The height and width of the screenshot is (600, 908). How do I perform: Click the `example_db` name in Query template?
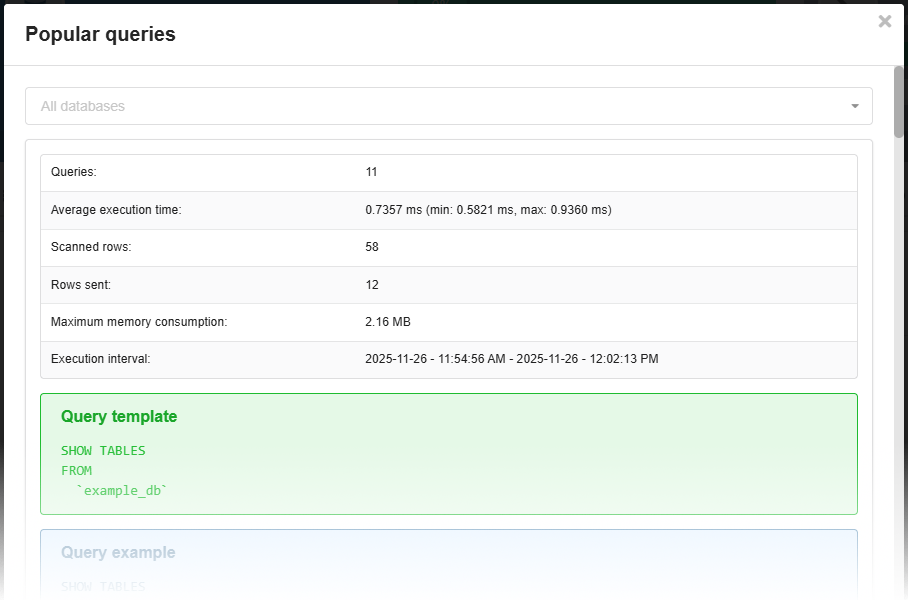tap(122, 491)
